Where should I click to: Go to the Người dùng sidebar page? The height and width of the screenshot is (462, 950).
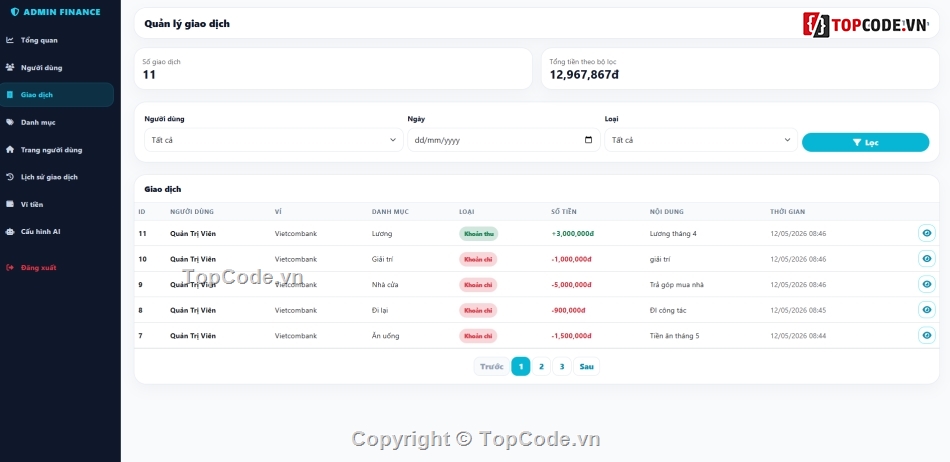point(57,67)
